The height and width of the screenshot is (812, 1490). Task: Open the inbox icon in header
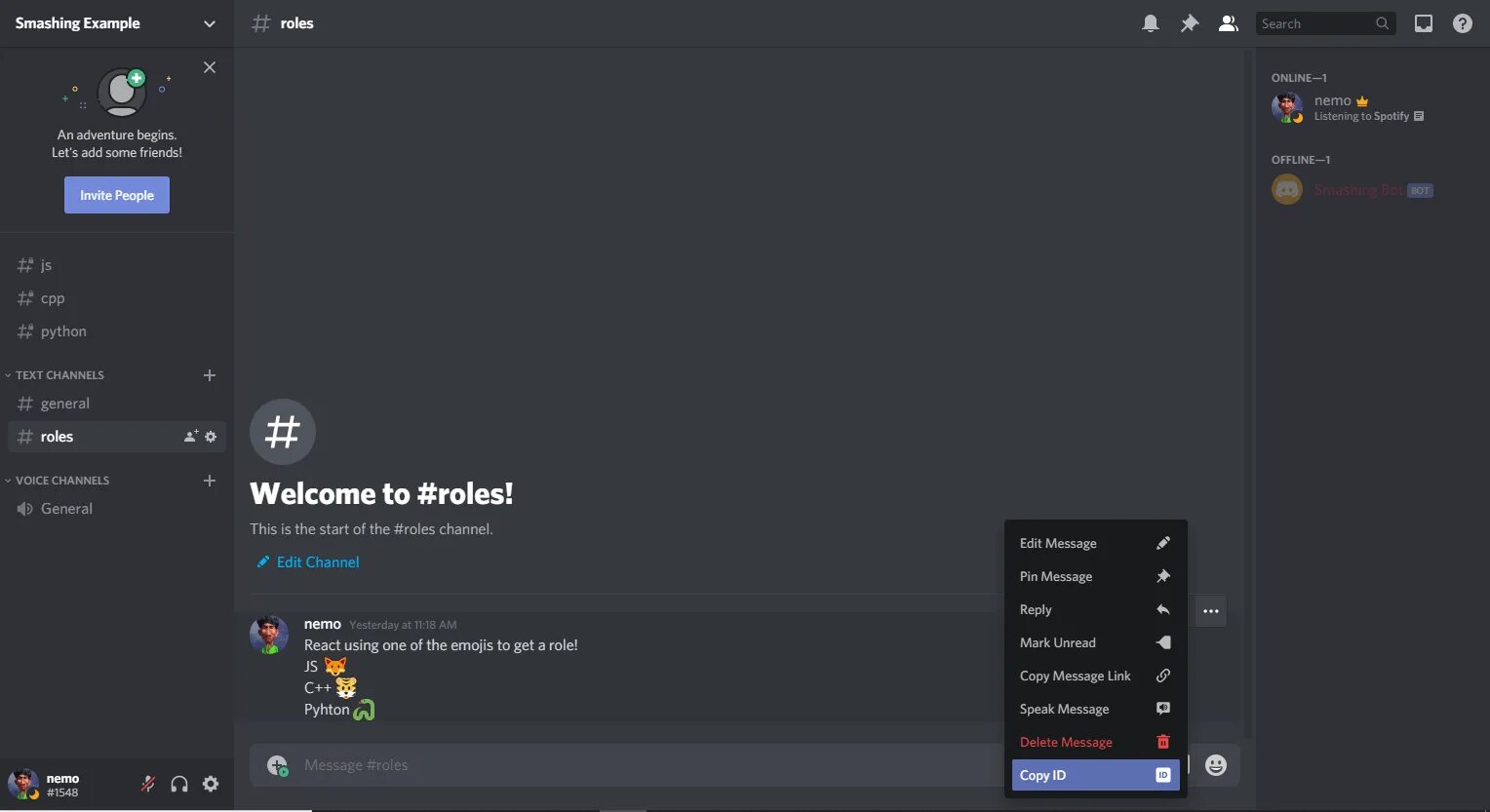(x=1424, y=23)
